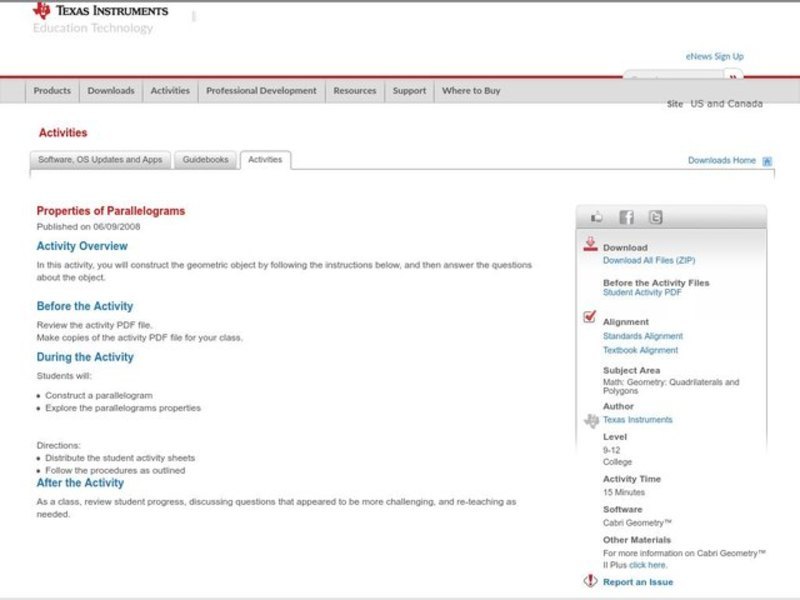Share the activity on Facebook
This screenshot has width=800, height=600.
pos(626,217)
